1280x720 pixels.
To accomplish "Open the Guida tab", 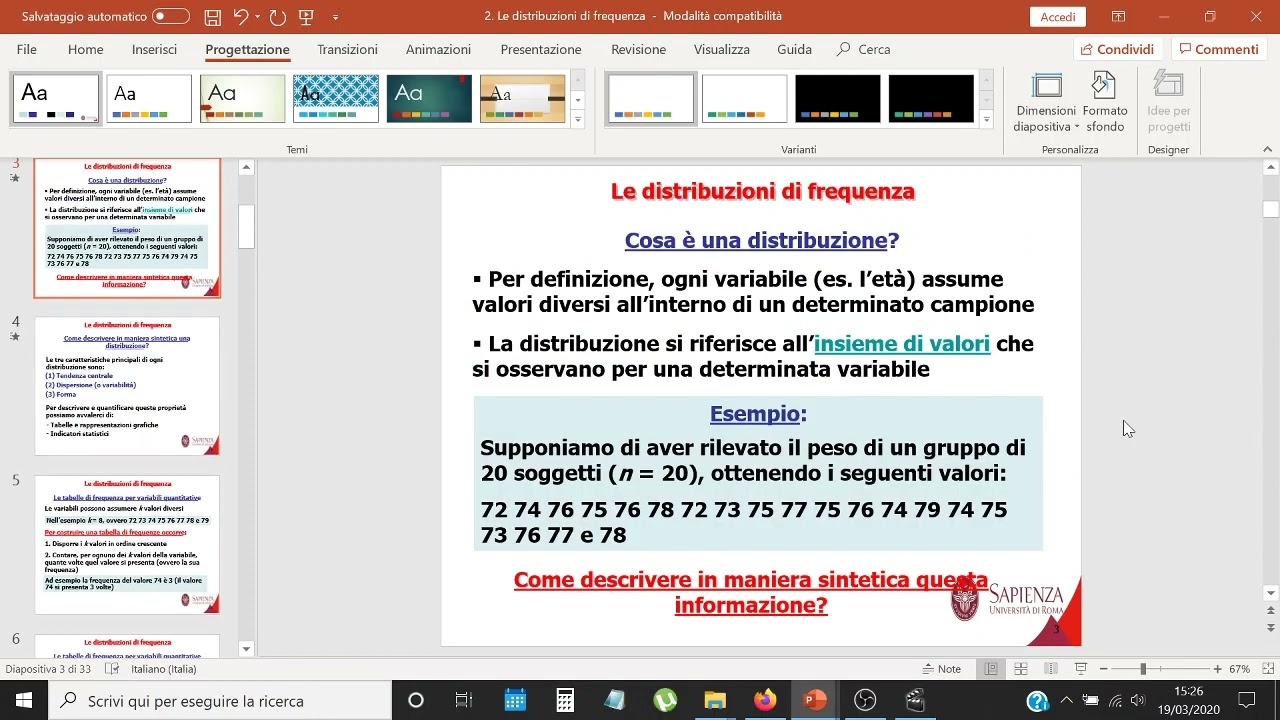I will coord(794,49).
